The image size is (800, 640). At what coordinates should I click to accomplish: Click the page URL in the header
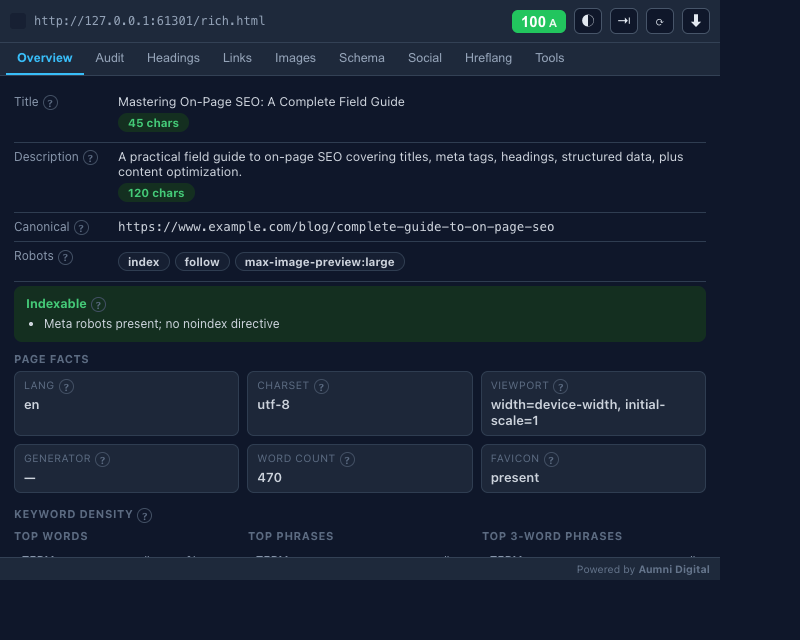point(149,21)
